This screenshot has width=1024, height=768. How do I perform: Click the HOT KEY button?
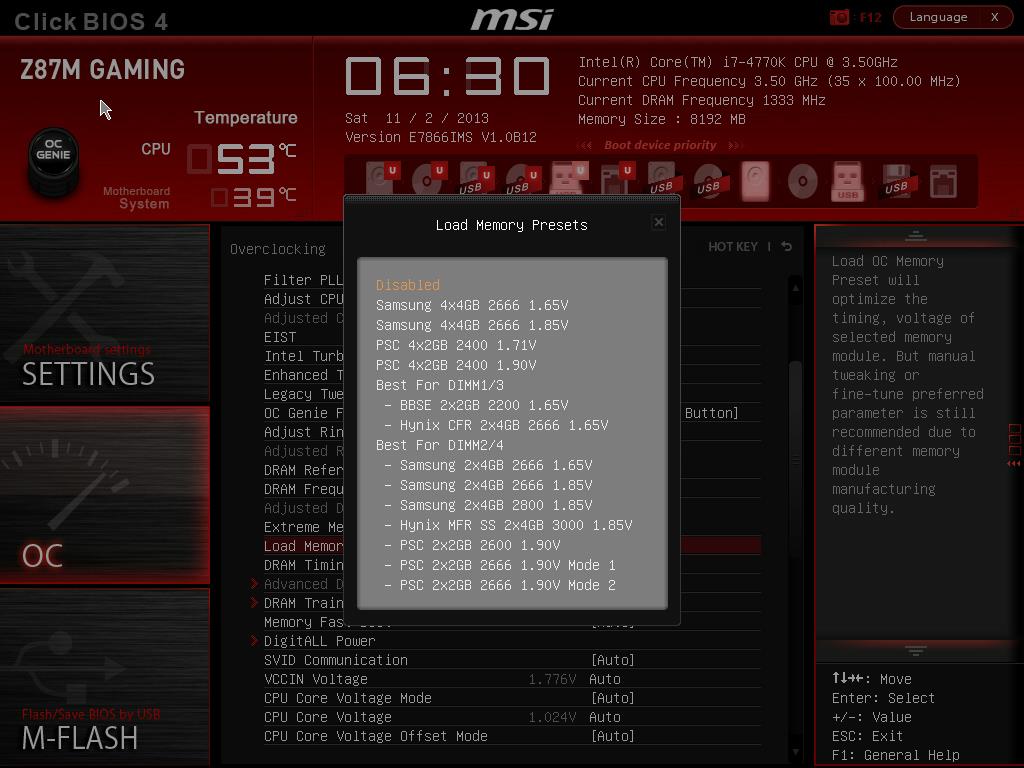coord(733,247)
